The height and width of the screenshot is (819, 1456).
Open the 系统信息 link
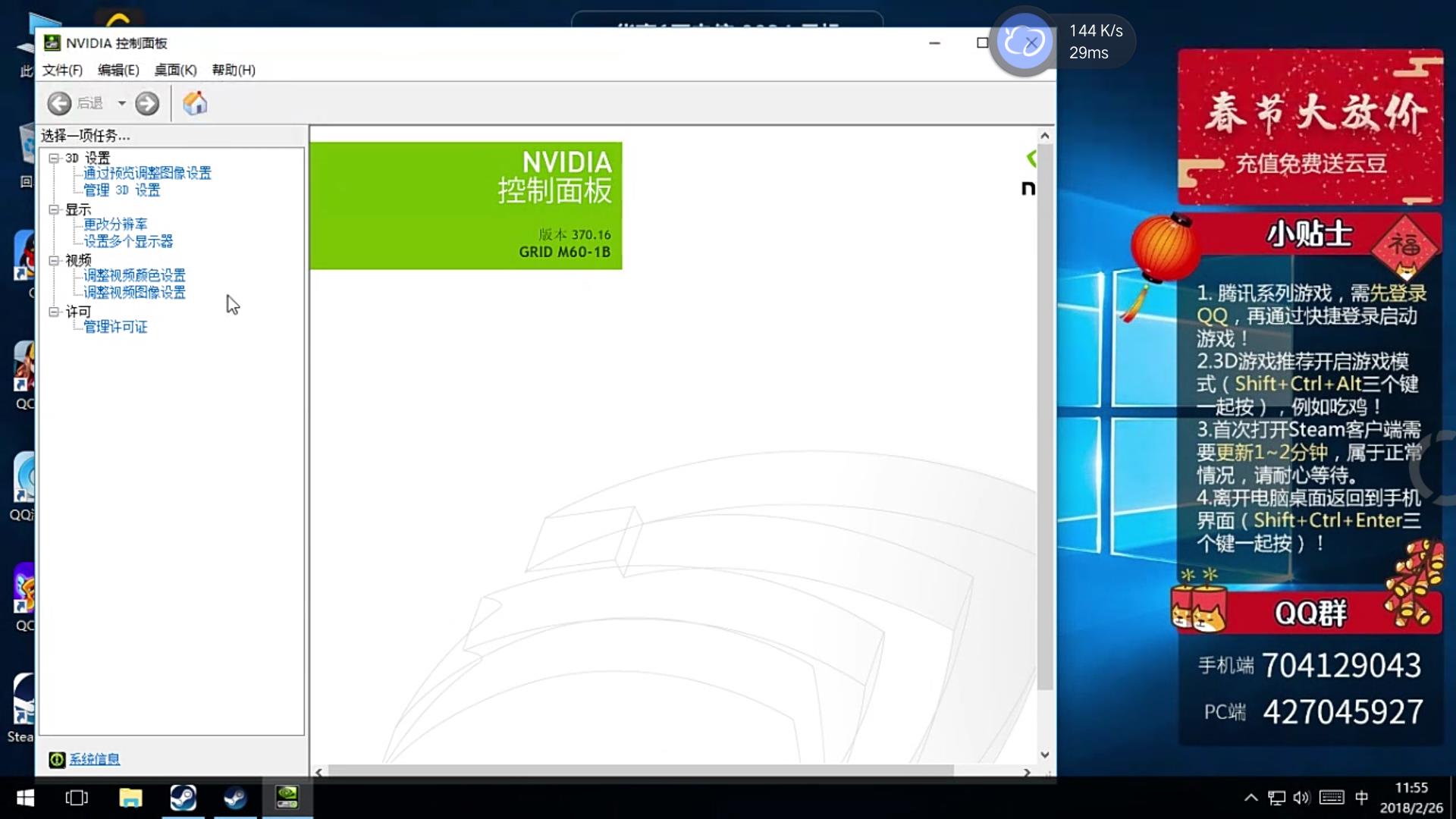[x=94, y=759]
